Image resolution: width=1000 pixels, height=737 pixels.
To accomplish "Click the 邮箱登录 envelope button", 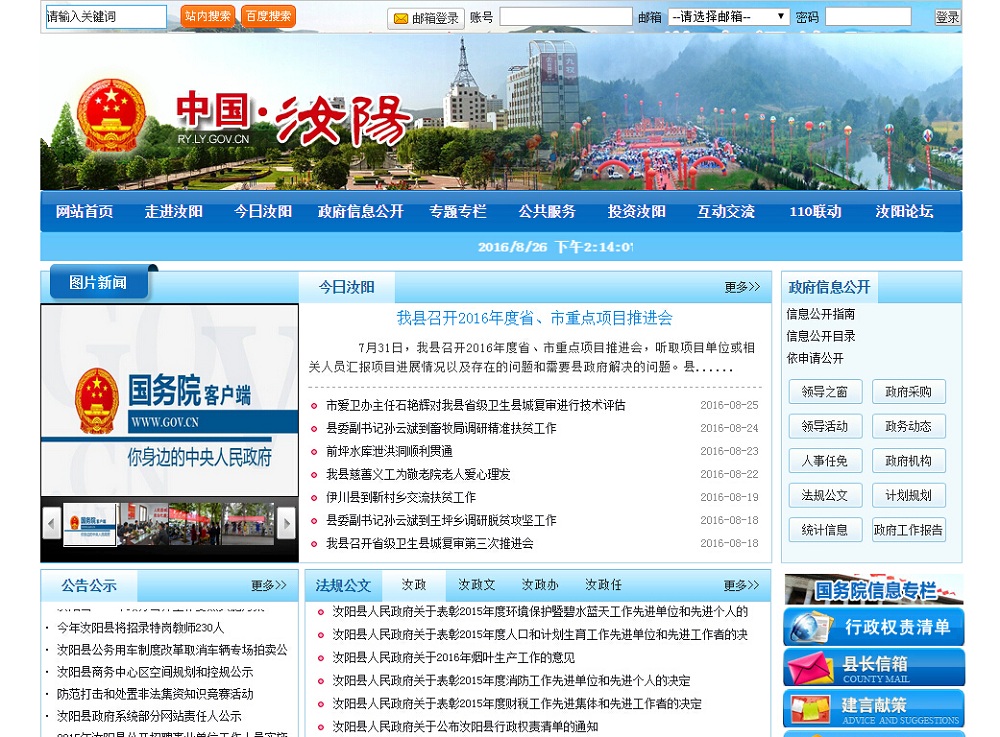I will coord(425,18).
